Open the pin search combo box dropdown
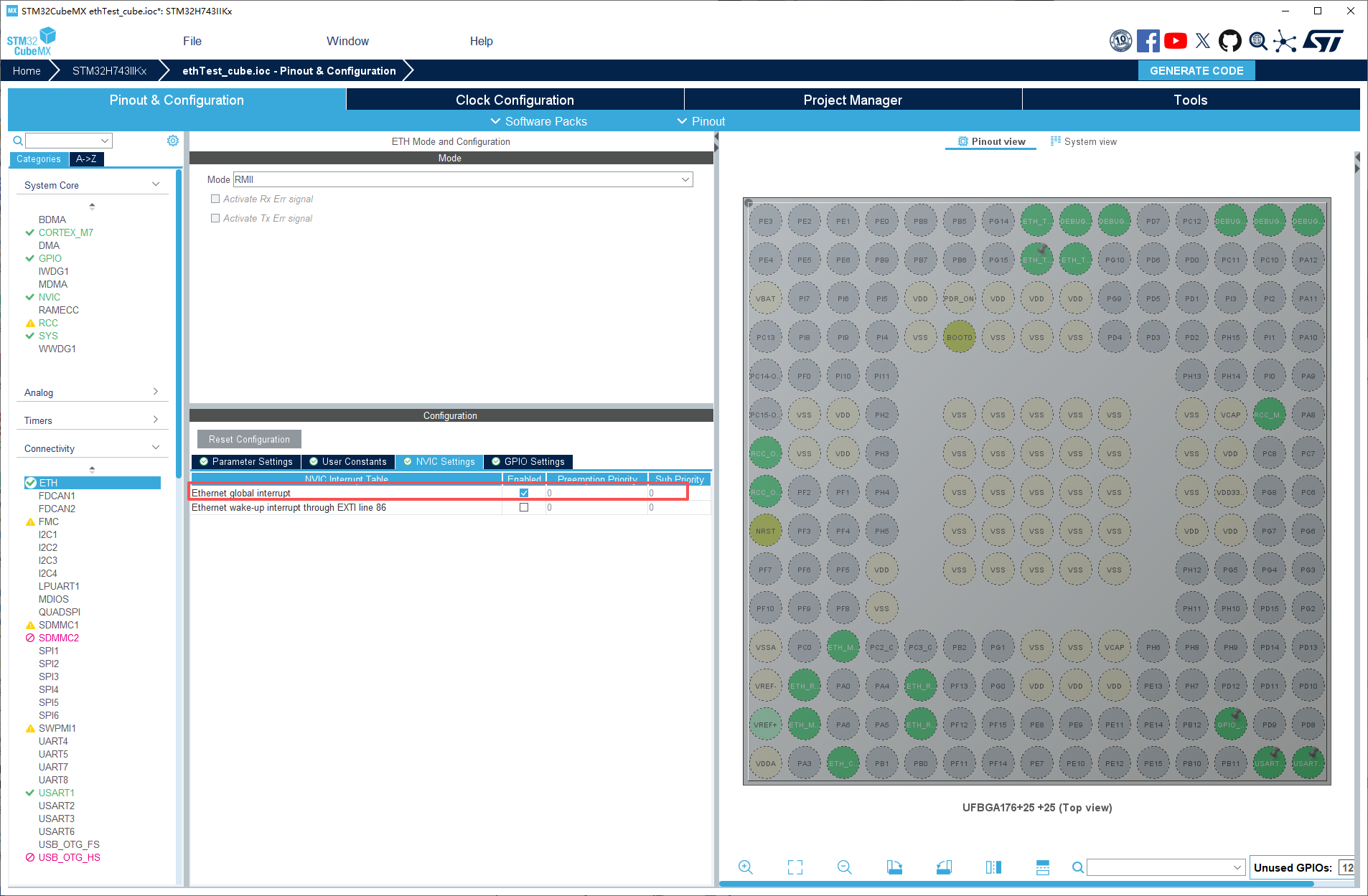 coord(1237,867)
